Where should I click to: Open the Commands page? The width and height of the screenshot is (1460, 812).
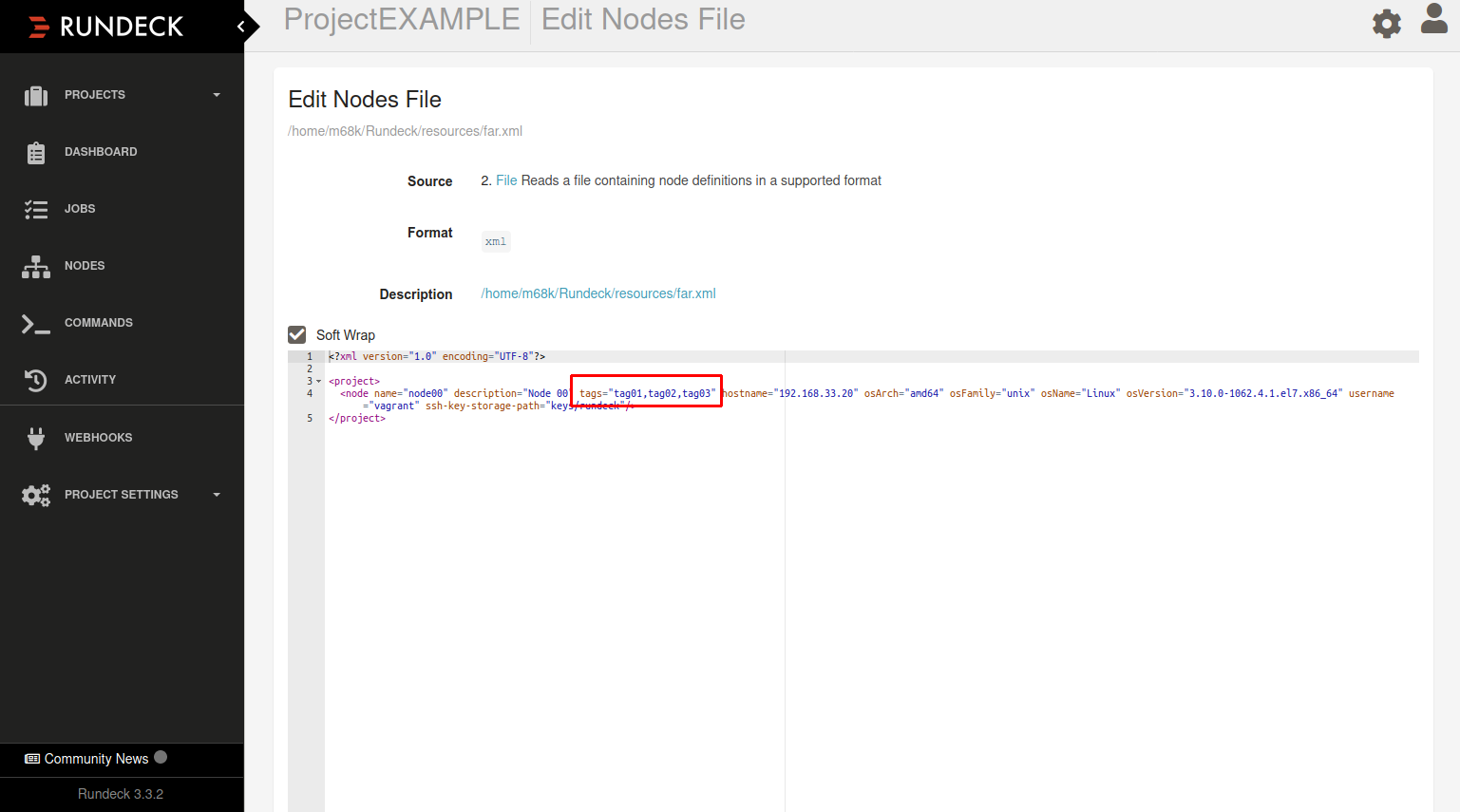[98, 322]
